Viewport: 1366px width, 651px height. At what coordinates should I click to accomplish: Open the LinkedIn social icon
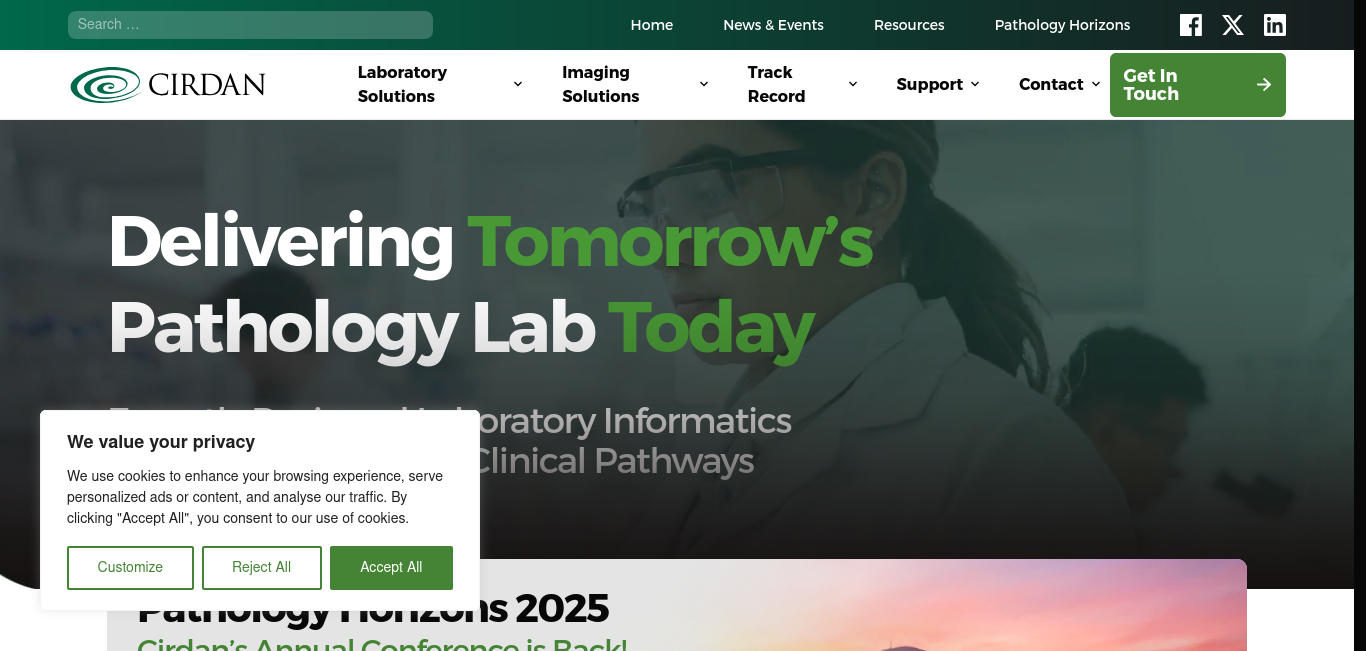pos(1275,25)
